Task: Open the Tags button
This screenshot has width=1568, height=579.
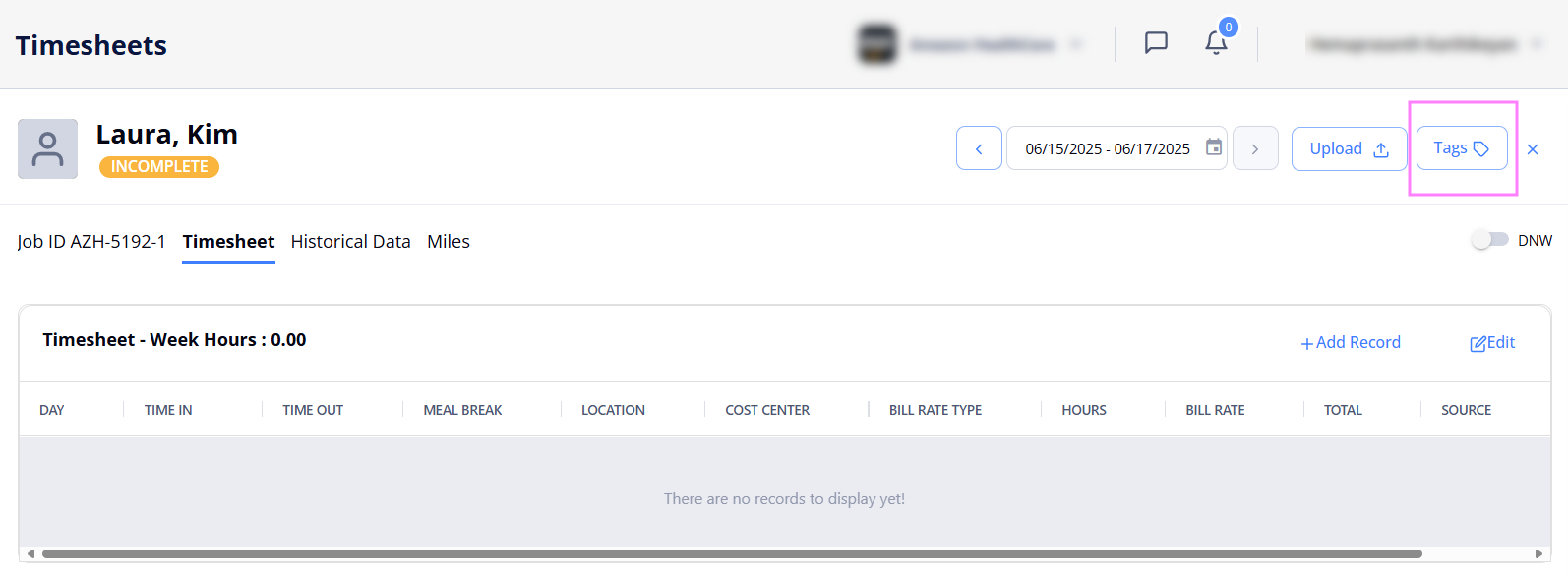Action: (x=1461, y=148)
